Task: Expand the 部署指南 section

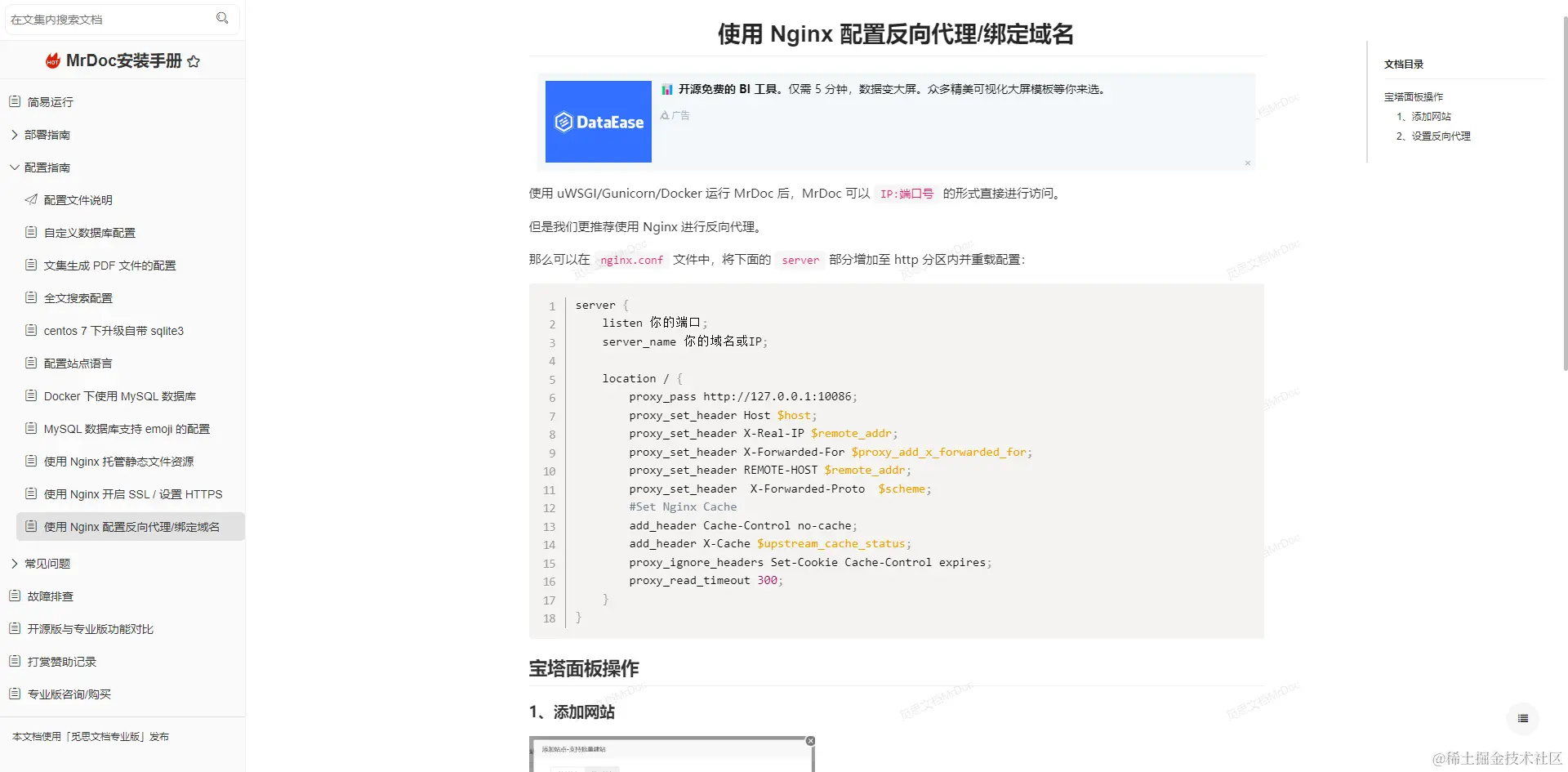Action: click(x=14, y=134)
